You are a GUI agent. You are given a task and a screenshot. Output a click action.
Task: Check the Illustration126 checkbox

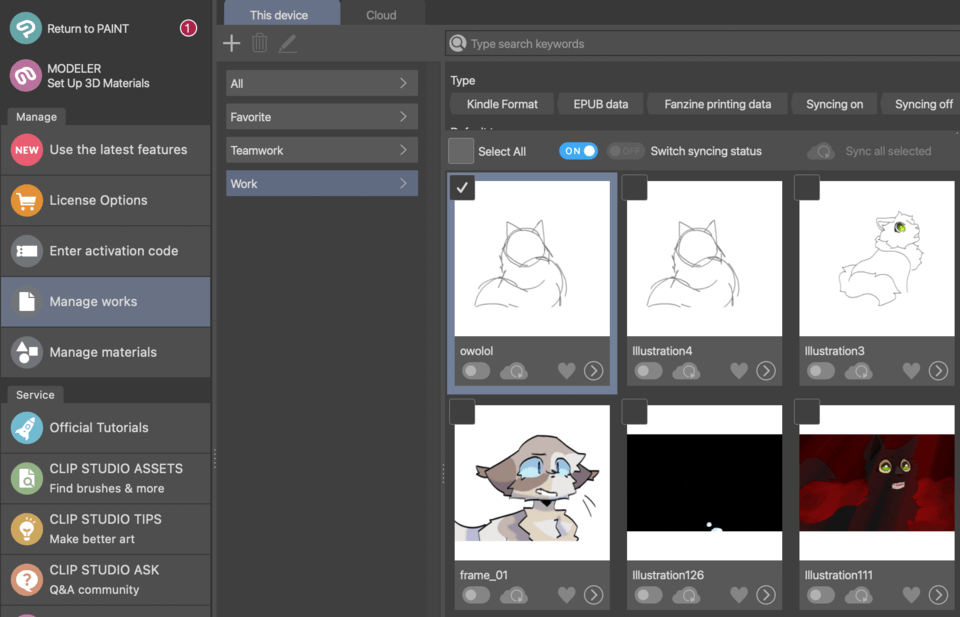point(634,412)
